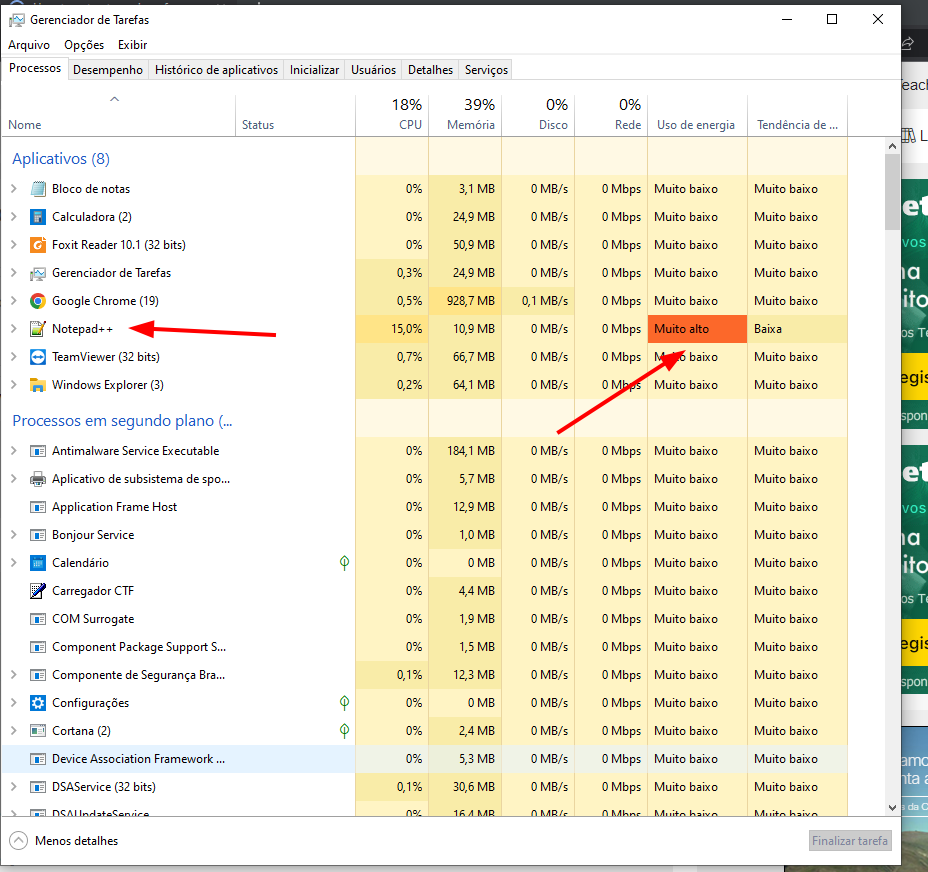Click the Carregador CTF pen icon
The height and width of the screenshot is (872, 928).
click(x=38, y=591)
